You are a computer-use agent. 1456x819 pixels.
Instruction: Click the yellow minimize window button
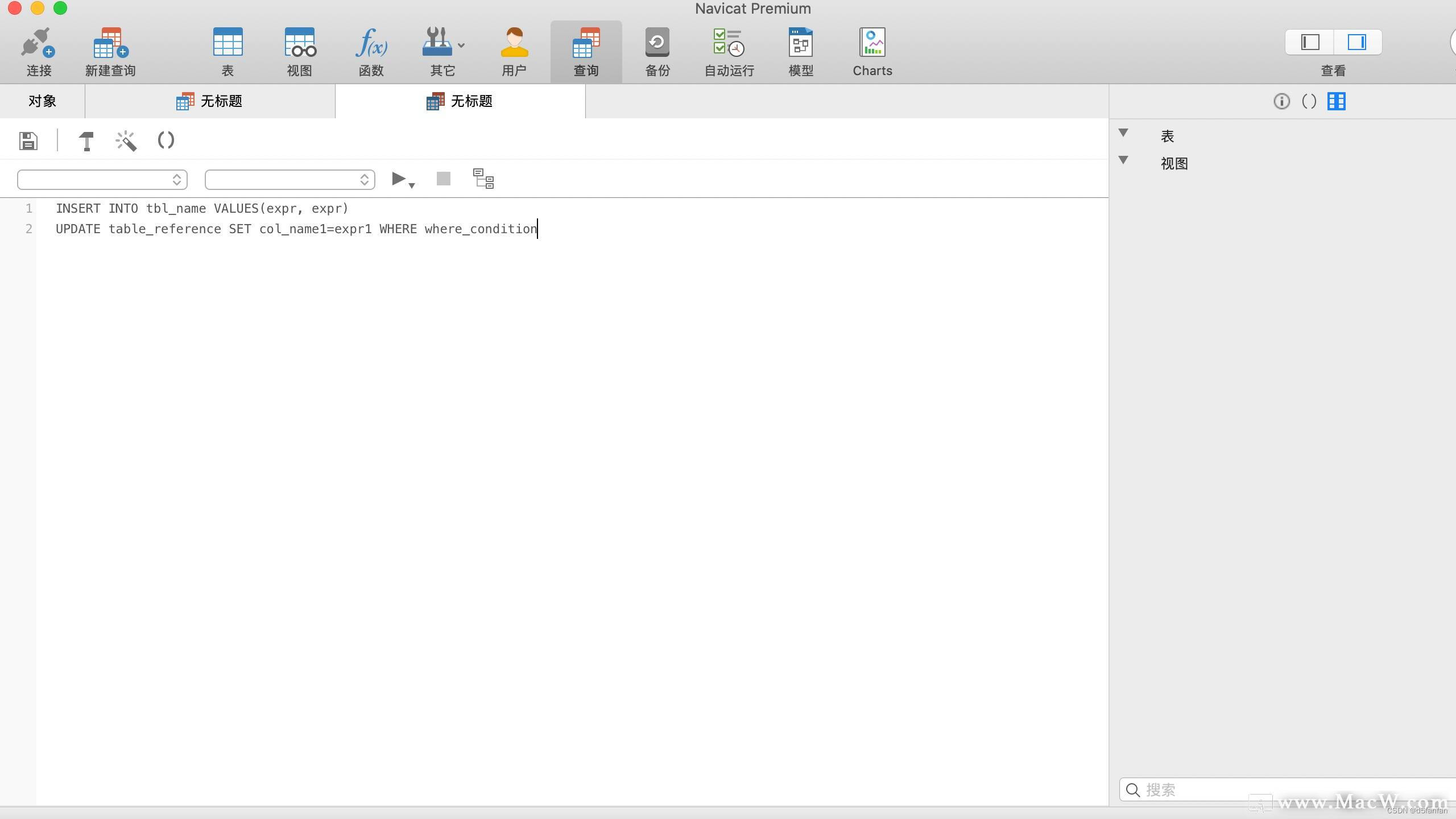point(38,8)
